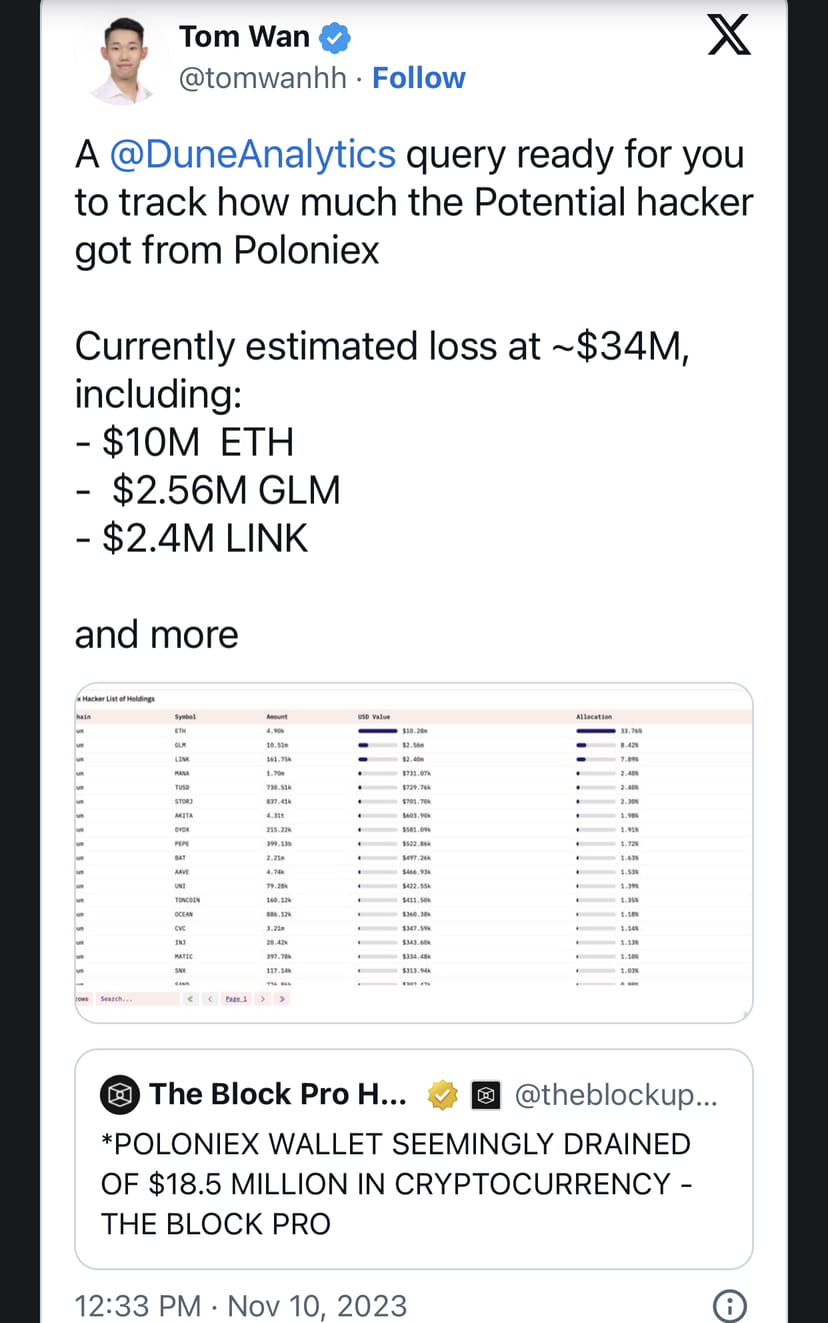Click the gold verified badge on quoted tweet
Image resolution: width=828 pixels, height=1323 pixels.
(x=442, y=1094)
